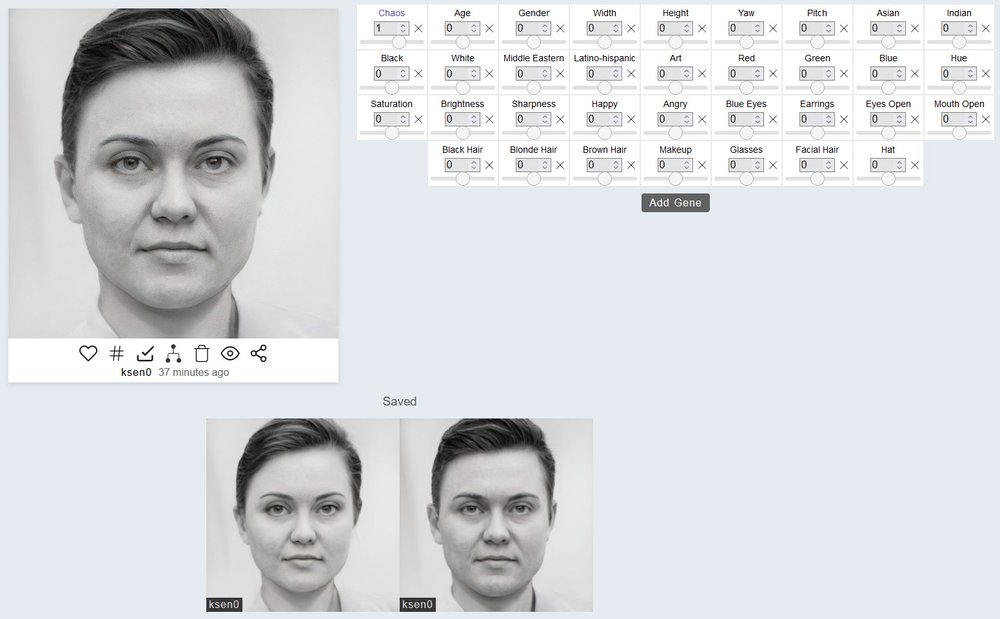1000x619 pixels.
Task: Click the checkmark select icon
Action: click(x=145, y=353)
